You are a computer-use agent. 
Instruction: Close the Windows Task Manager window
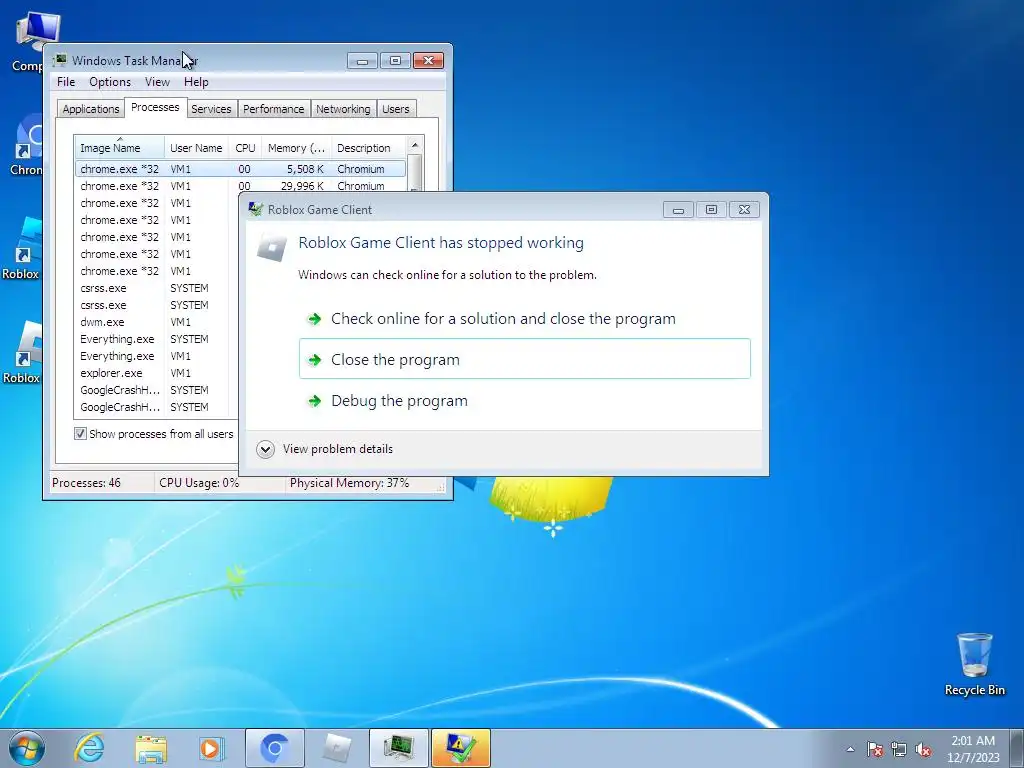tap(428, 61)
